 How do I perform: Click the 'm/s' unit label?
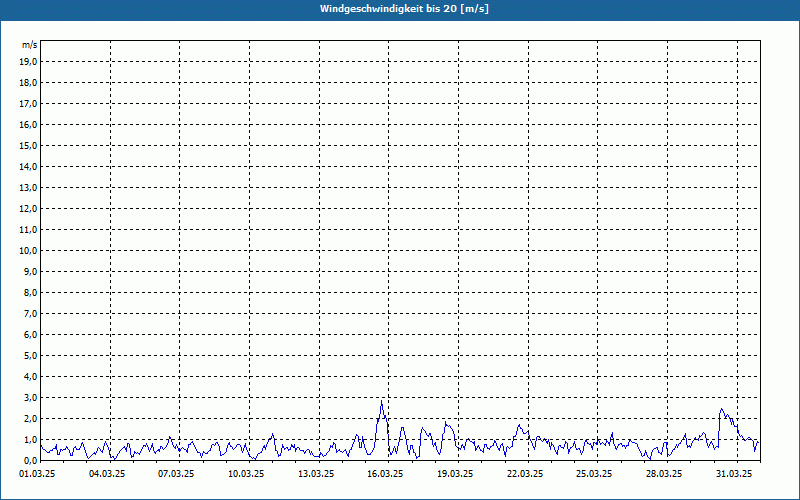(x=30, y=45)
